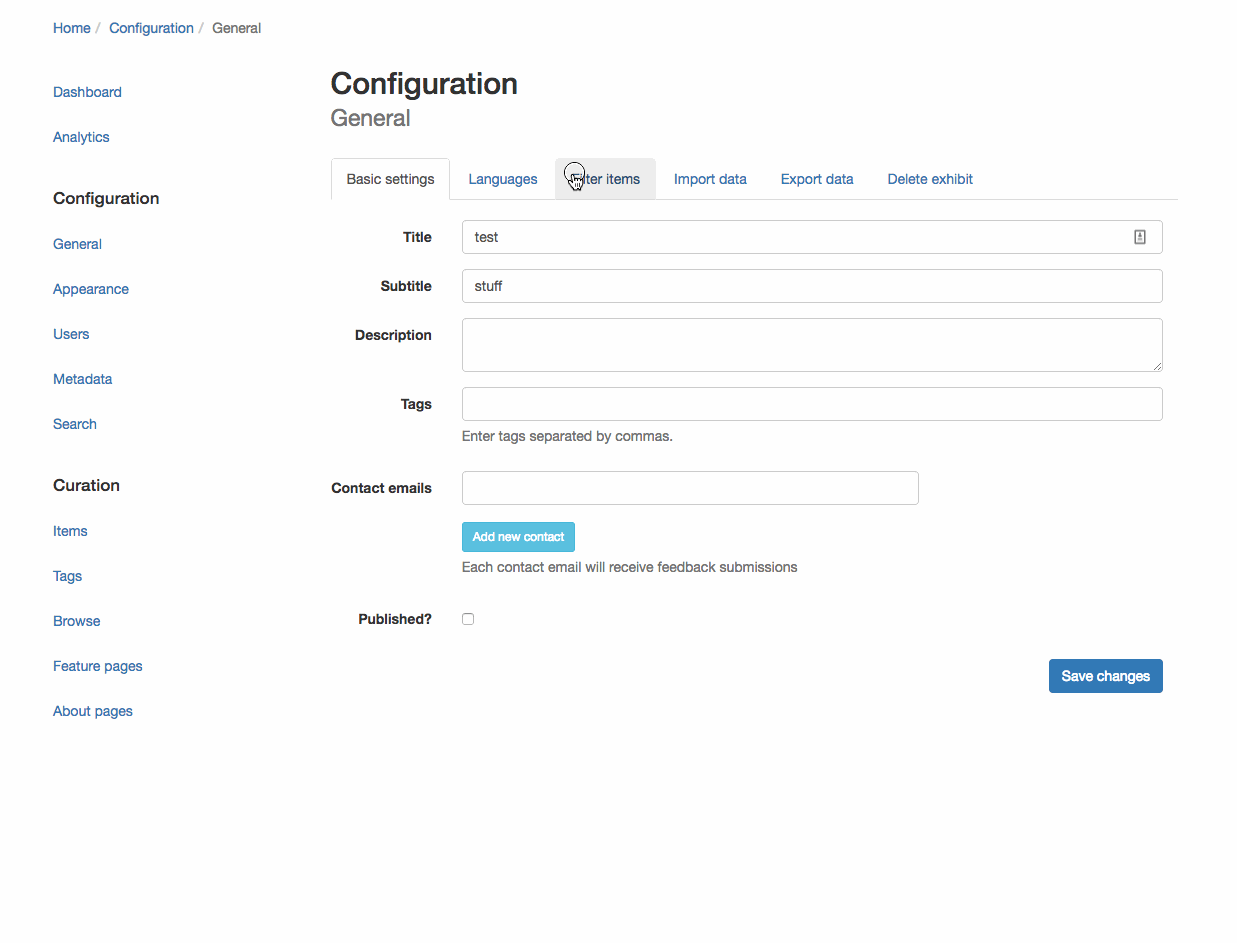Select the Export data tab
The width and height of the screenshot is (1237, 943).
click(x=816, y=179)
